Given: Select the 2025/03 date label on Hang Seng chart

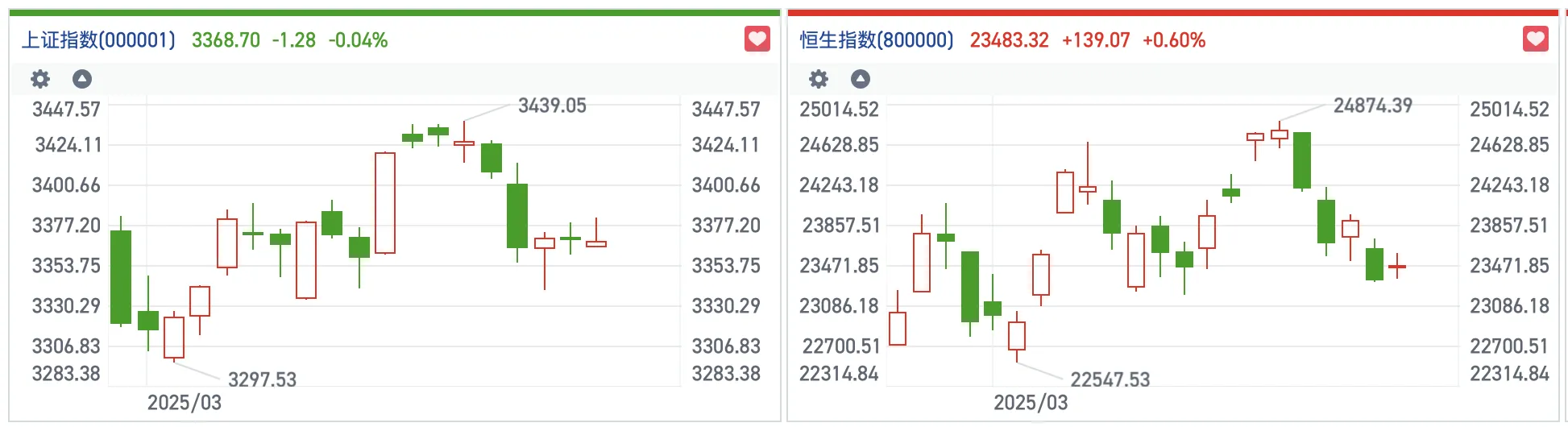Looking at the screenshot, I should pos(1031,403).
